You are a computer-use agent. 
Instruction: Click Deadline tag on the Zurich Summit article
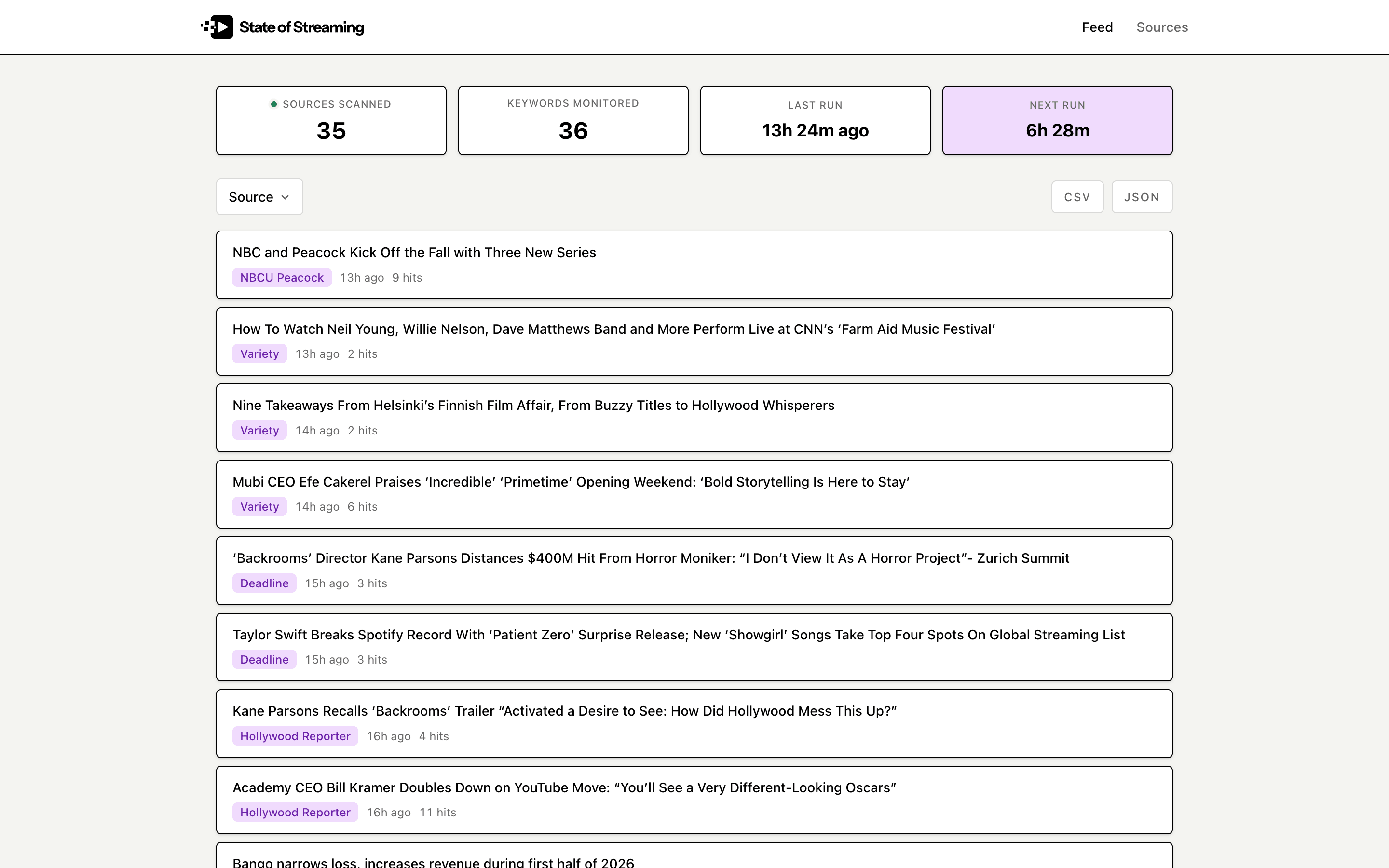point(264,583)
